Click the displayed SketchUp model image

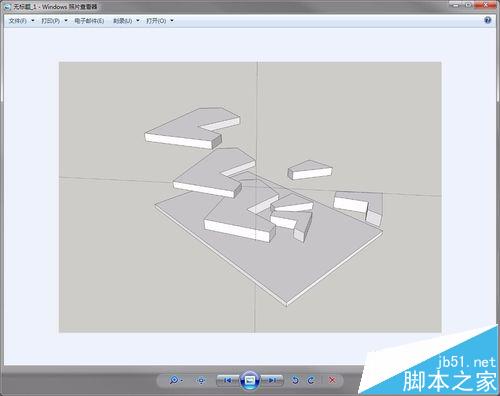pyautogui.click(x=250, y=197)
